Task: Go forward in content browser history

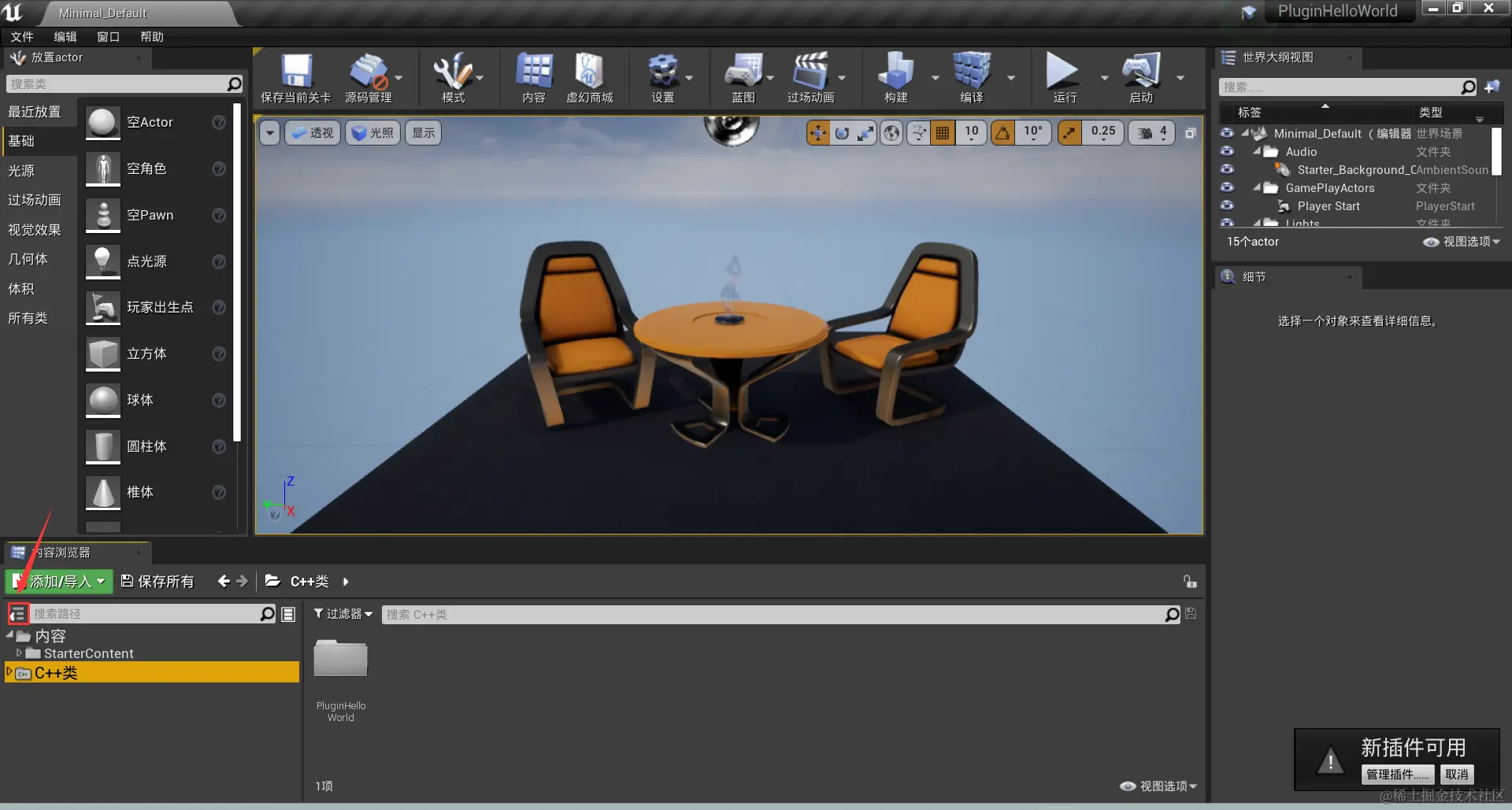Action: pos(242,581)
